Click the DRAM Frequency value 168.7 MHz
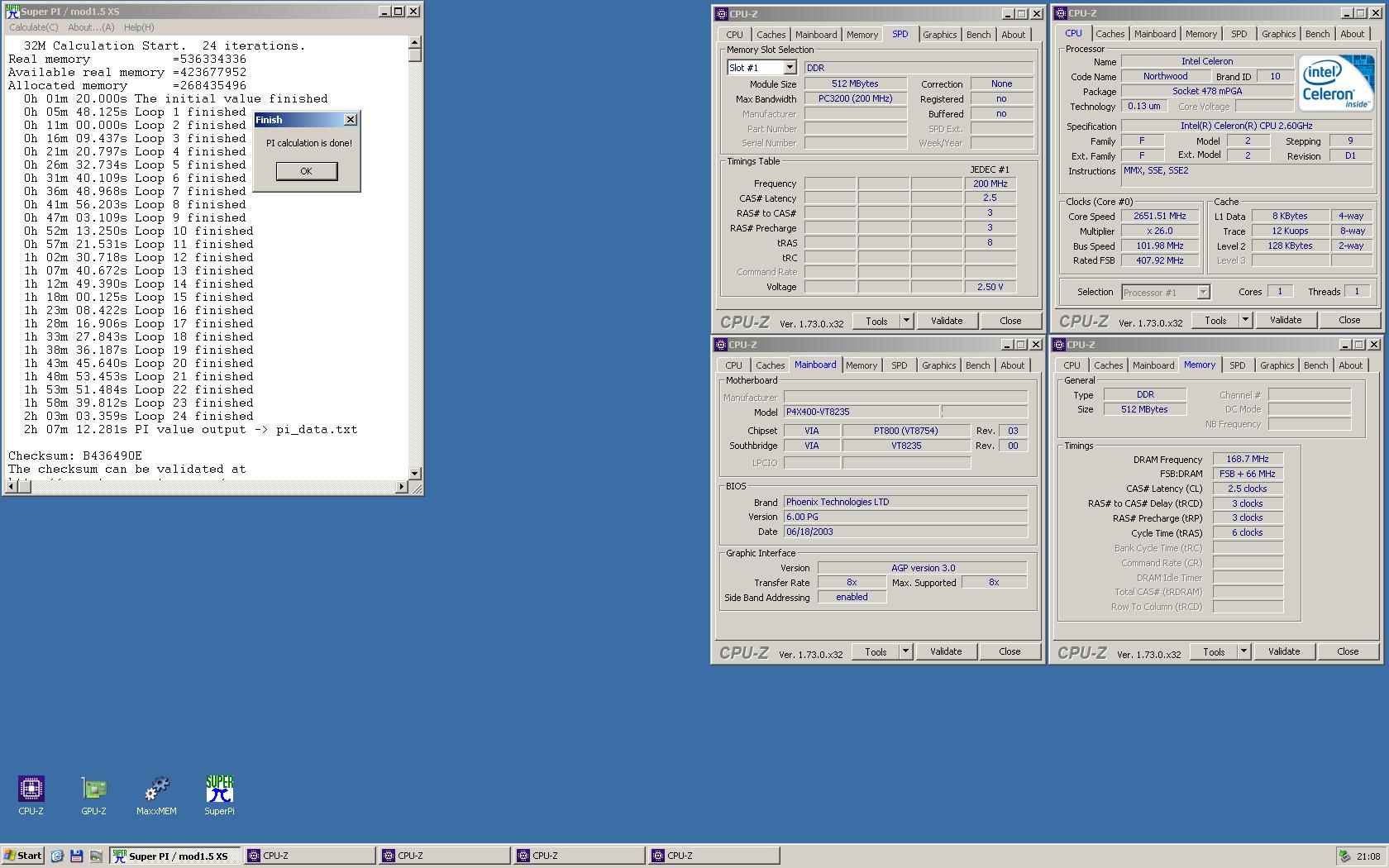The image size is (1389, 868). click(1248, 459)
